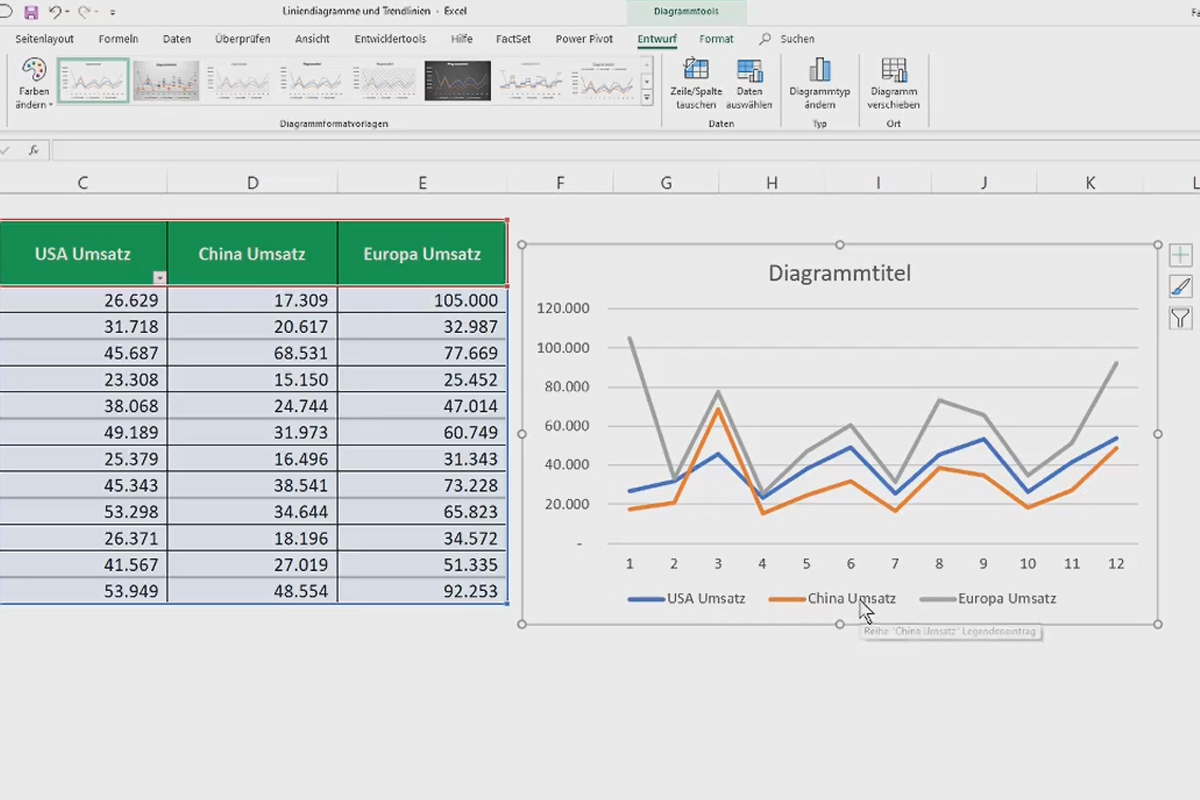Click the USA Umsatz column filter button
The image size is (1200, 800).
159,276
